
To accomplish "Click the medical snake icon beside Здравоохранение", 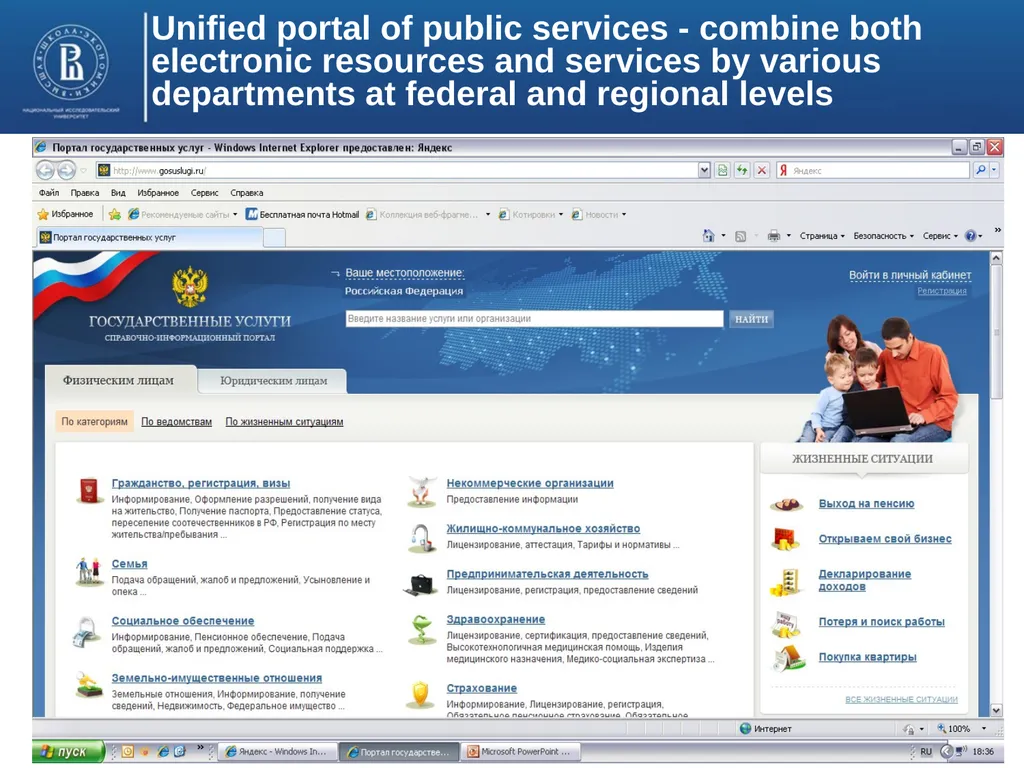I will 421,630.
